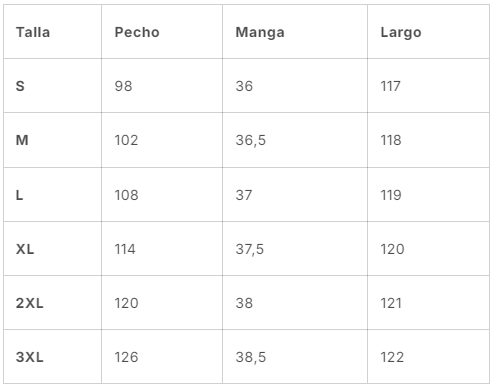Click the Pecho value 98
494x388 pixels.
coord(123,86)
